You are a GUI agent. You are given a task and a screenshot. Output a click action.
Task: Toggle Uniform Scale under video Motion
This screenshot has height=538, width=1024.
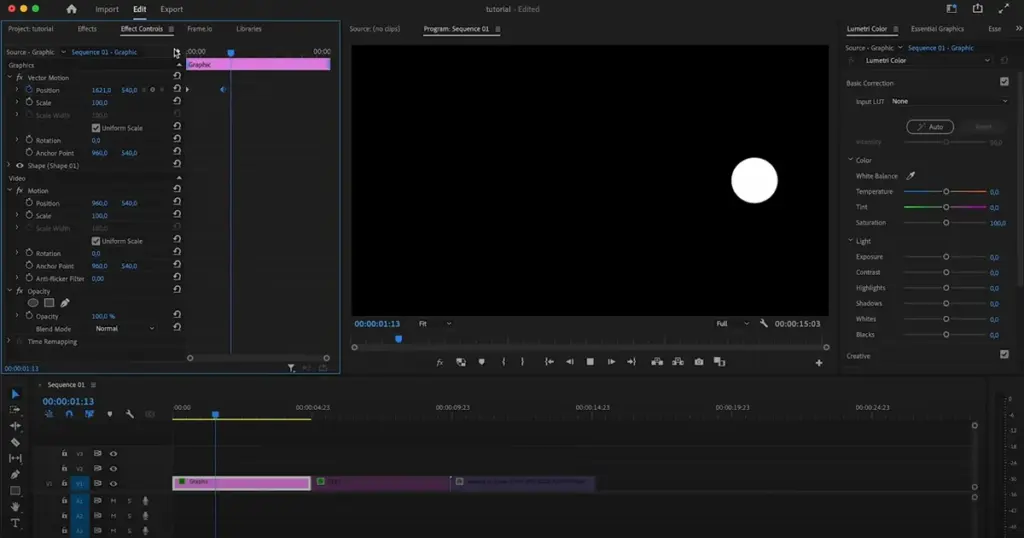click(x=96, y=241)
